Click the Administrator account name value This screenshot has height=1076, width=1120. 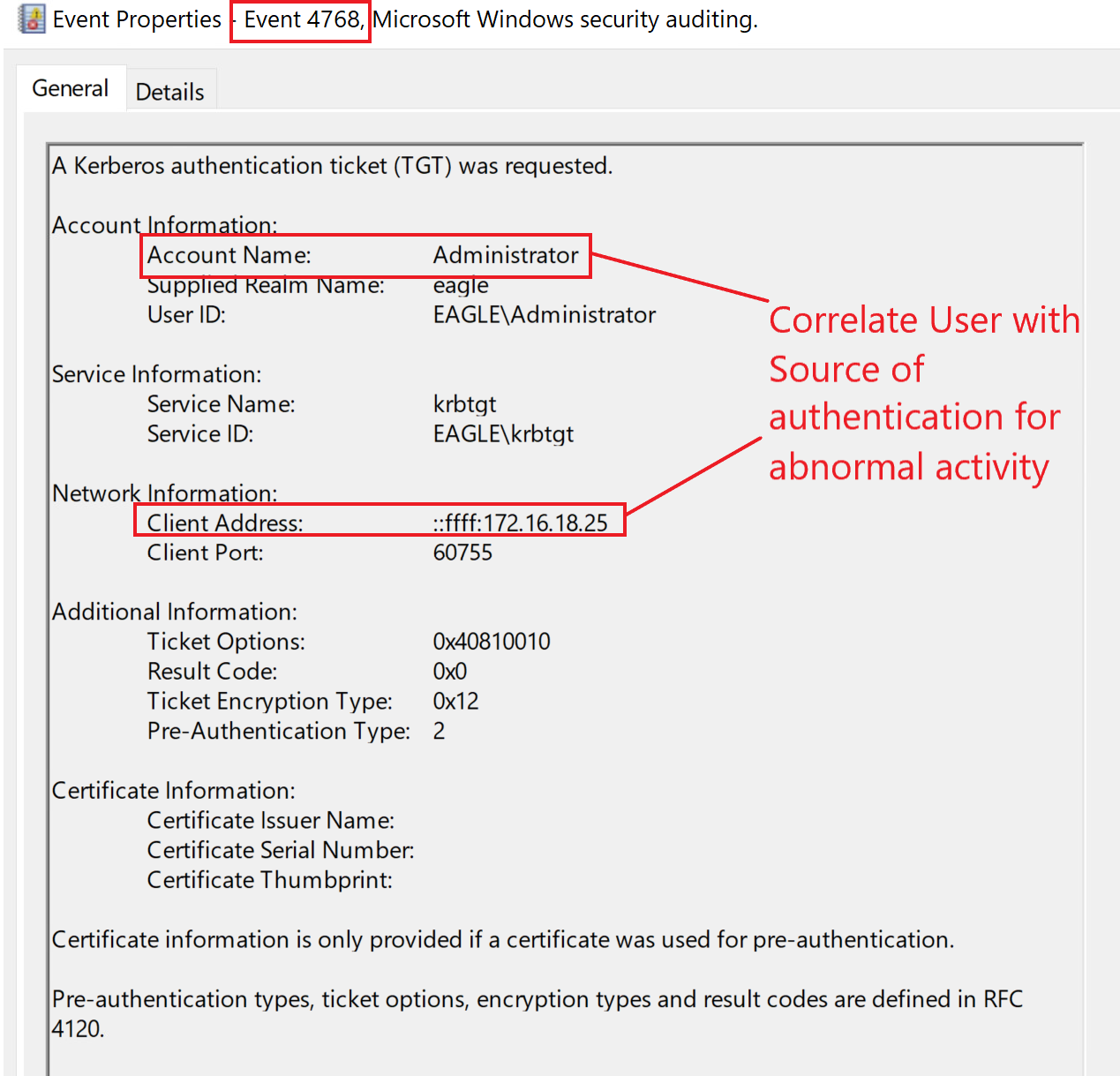click(505, 255)
